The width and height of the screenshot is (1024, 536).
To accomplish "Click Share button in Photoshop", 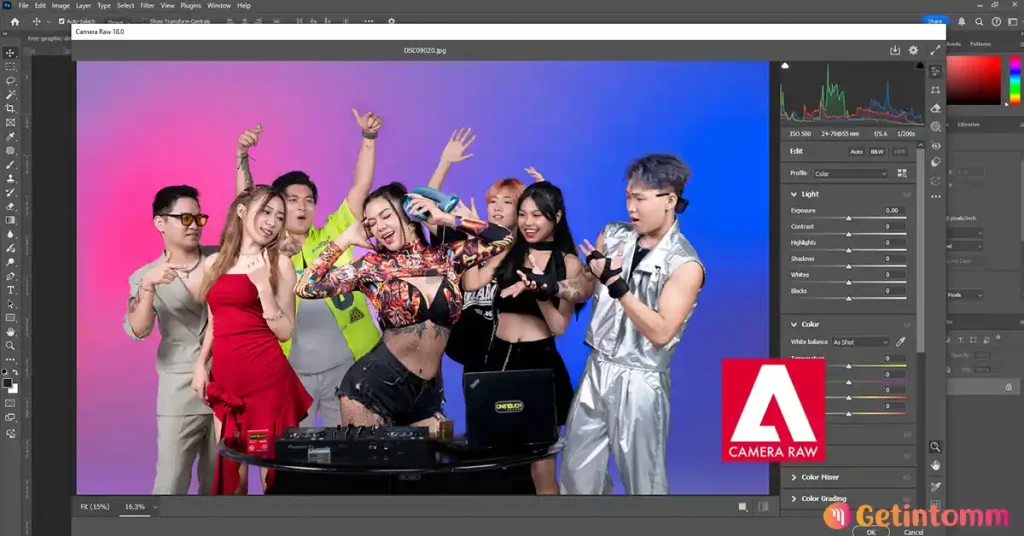I will tap(935, 22).
